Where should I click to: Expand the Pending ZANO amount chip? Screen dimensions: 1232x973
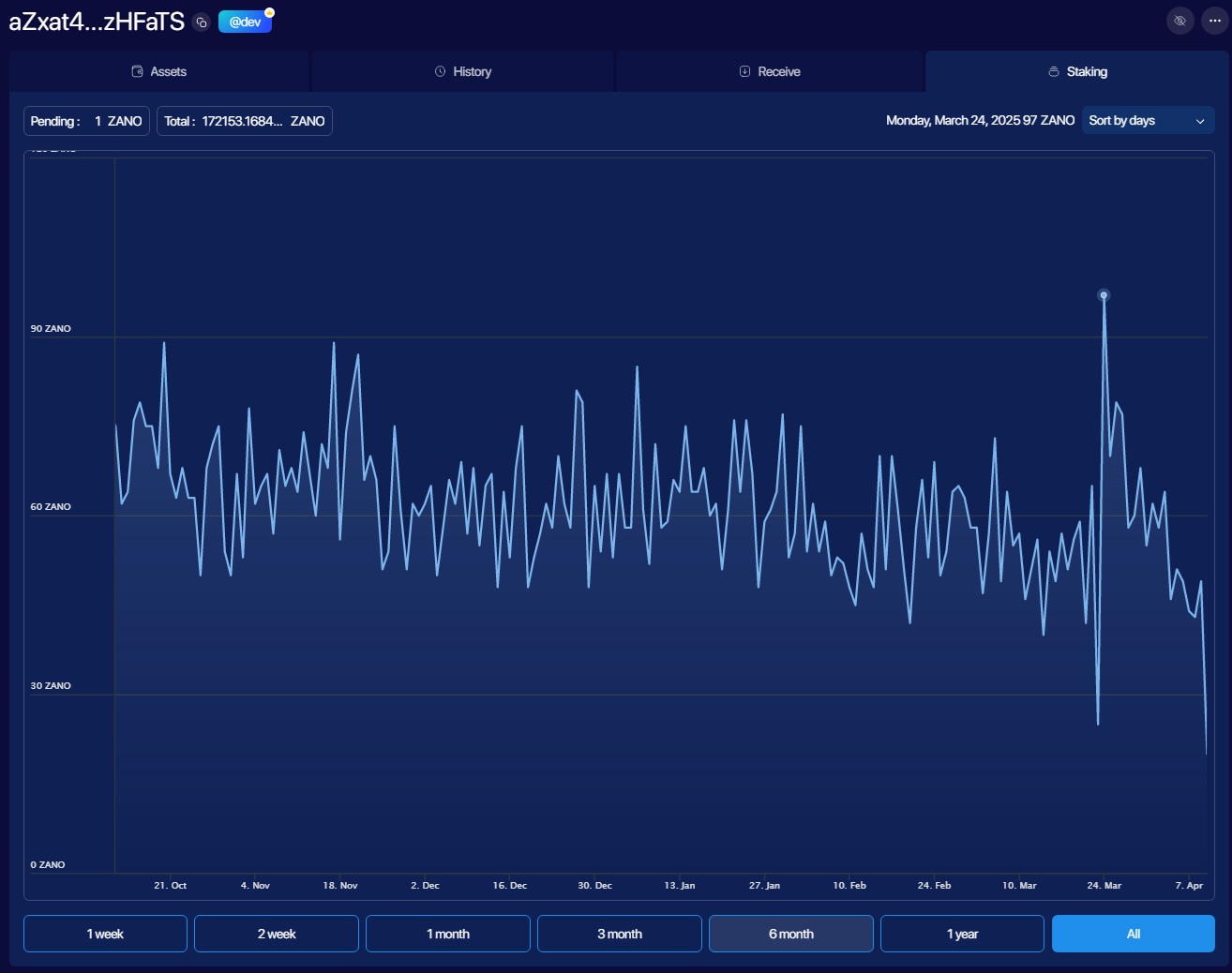point(86,121)
